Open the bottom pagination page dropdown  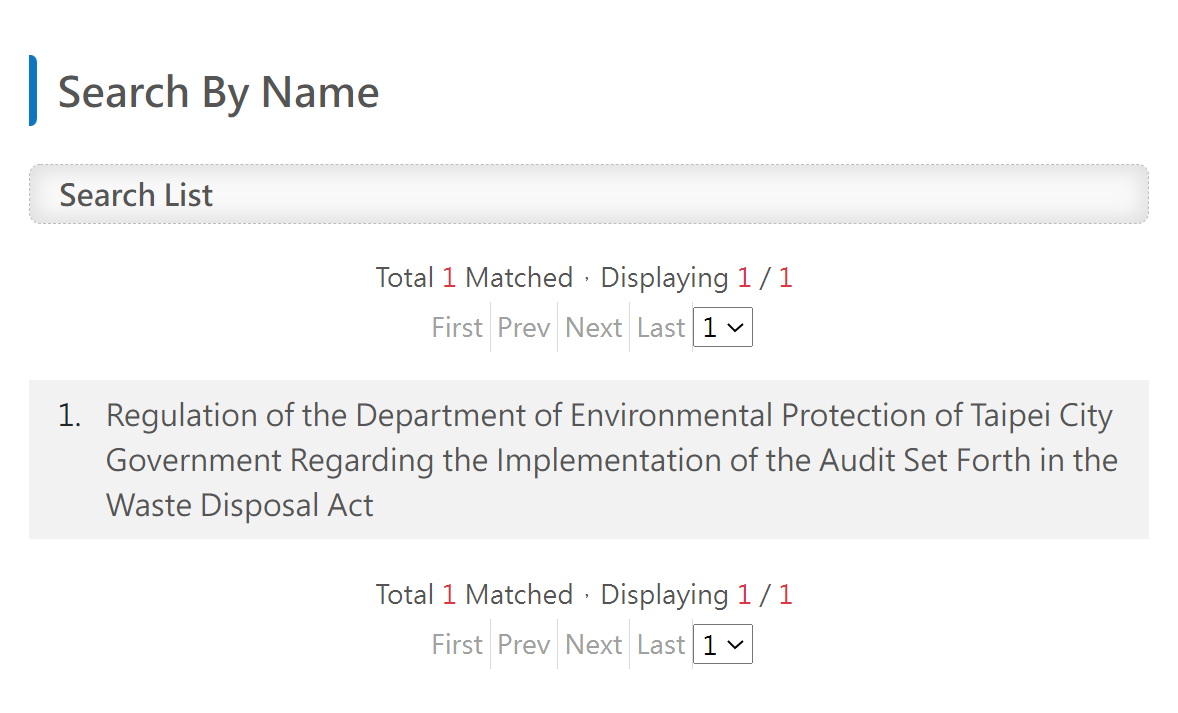(722, 644)
